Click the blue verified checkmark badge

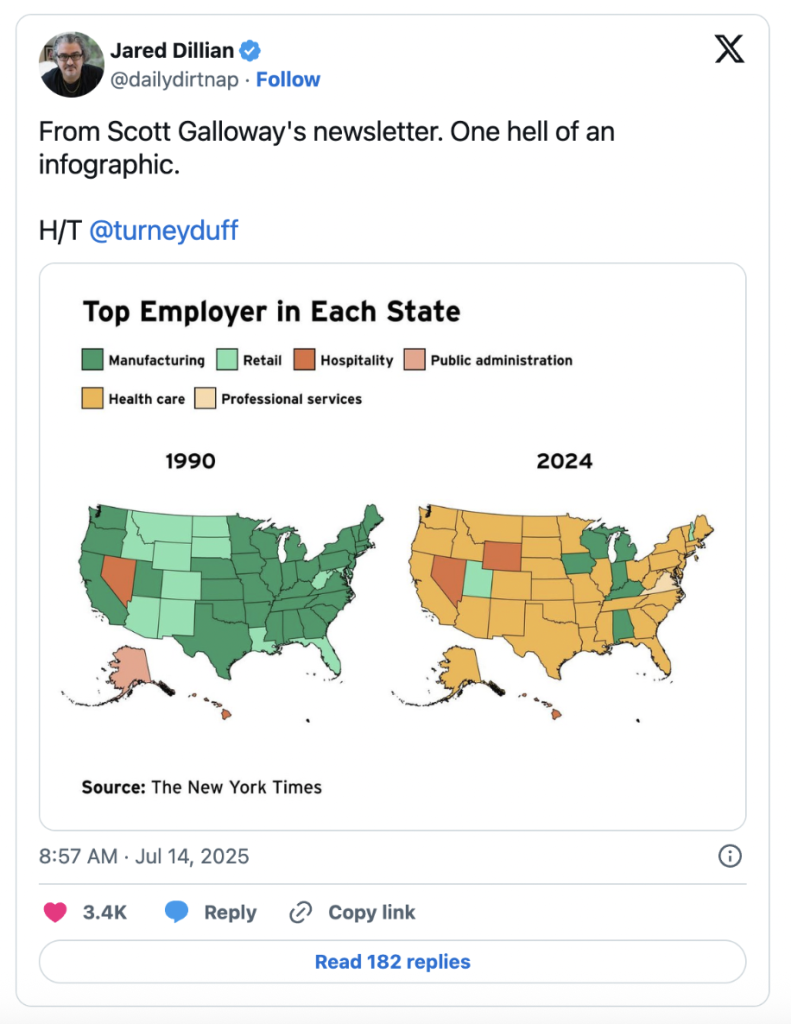click(x=255, y=51)
